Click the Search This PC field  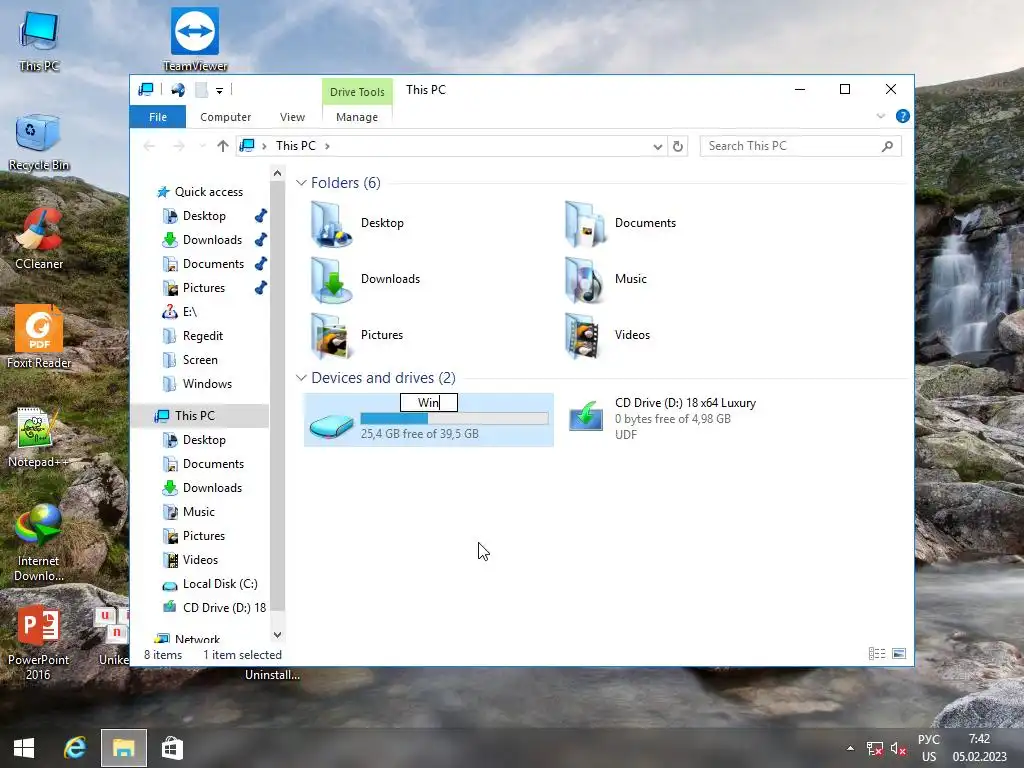[x=800, y=146]
